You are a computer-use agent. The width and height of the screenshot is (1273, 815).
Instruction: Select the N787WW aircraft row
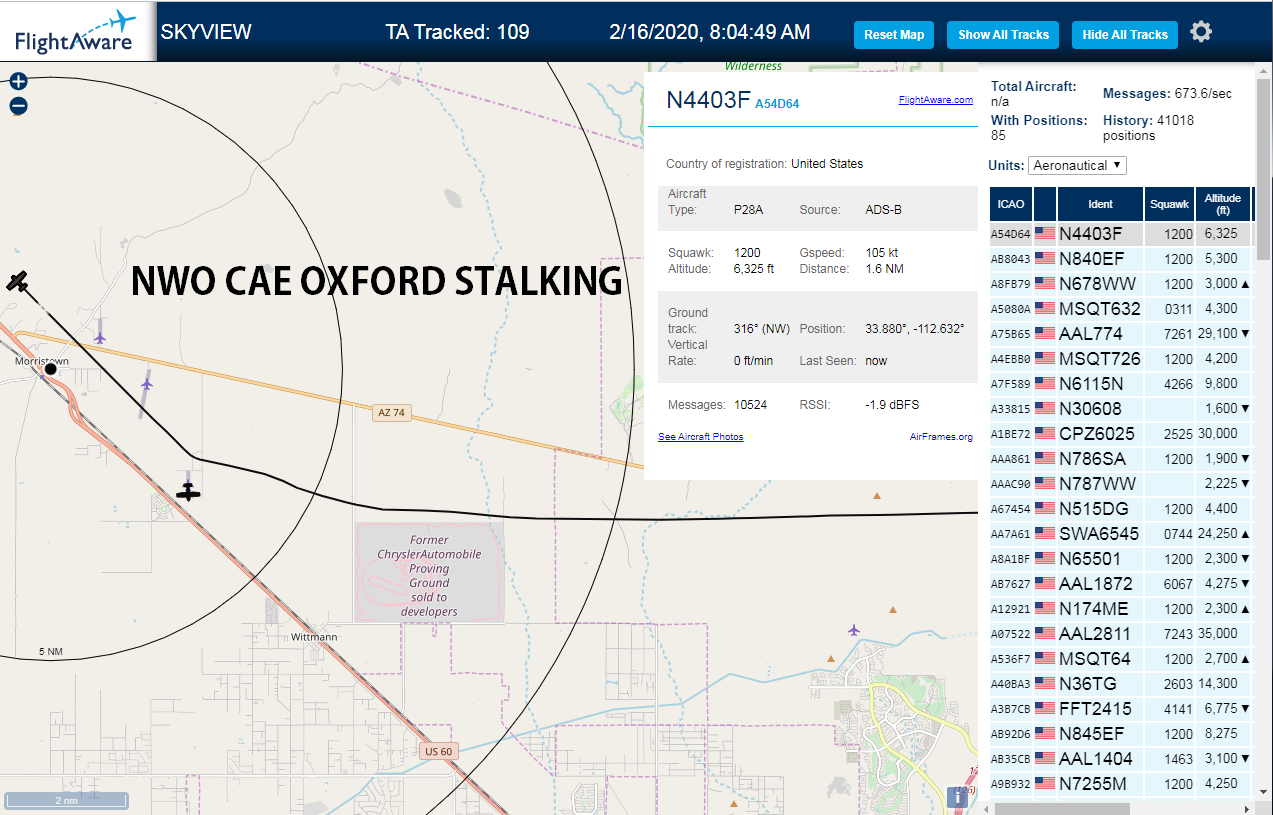pyautogui.click(x=1120, y=484)
